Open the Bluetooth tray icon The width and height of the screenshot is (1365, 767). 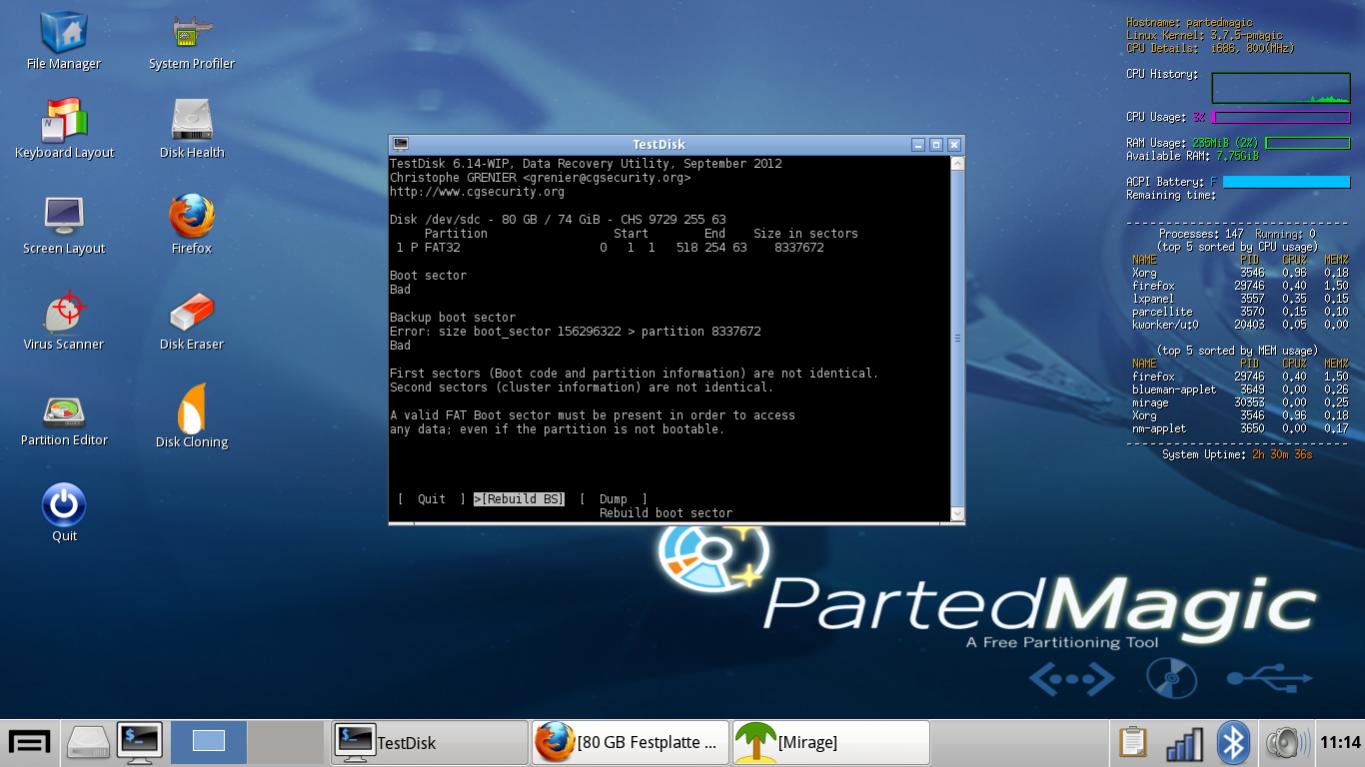point(1233,742)
